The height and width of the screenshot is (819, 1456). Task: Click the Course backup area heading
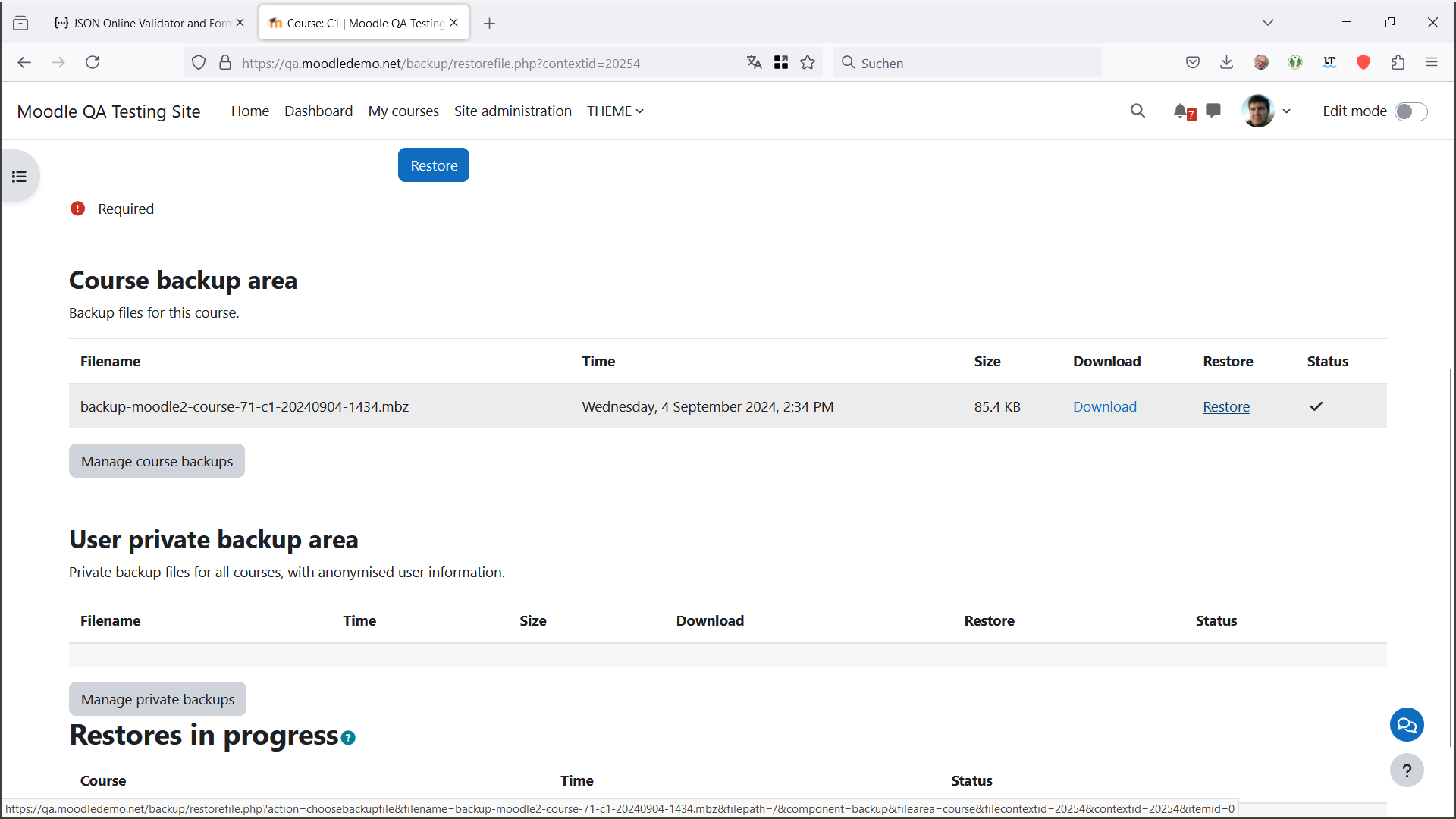tap(183, 280)
